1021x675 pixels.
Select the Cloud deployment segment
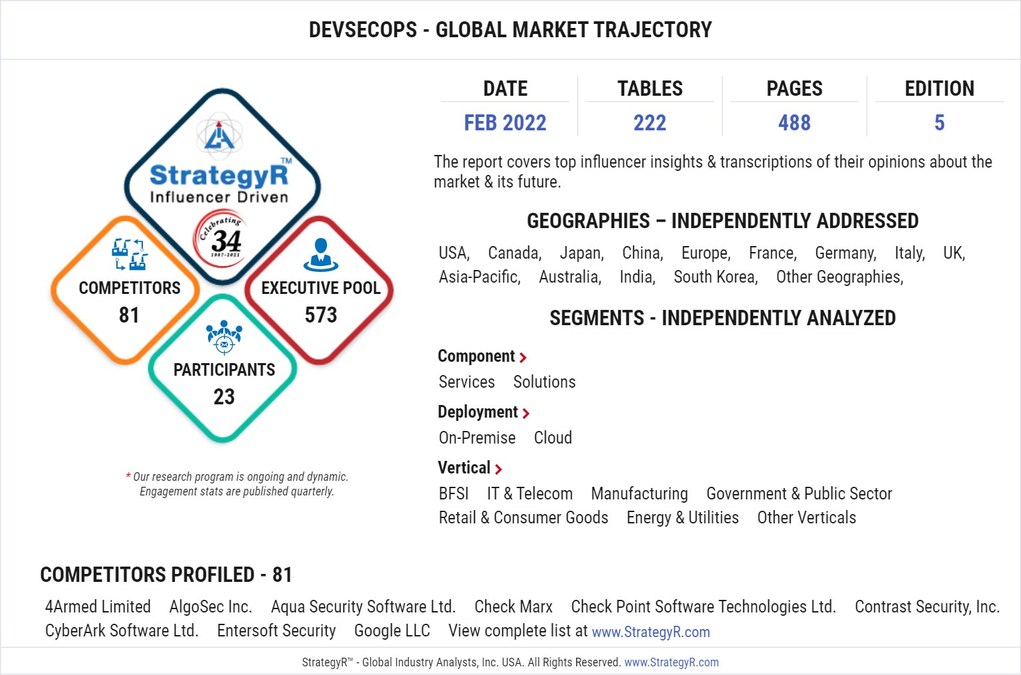click(553, 438)
